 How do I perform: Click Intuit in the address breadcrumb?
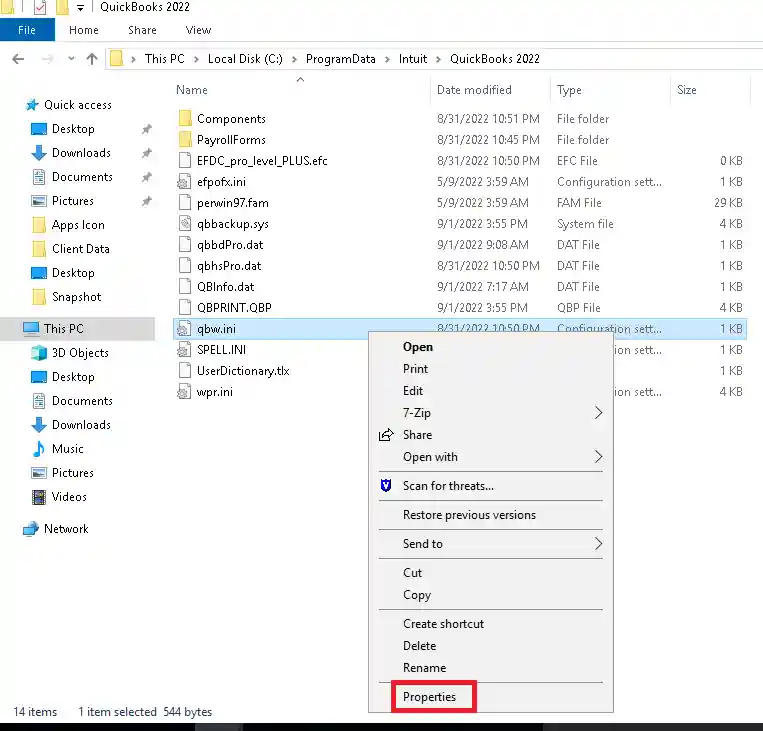coord(413,59)
